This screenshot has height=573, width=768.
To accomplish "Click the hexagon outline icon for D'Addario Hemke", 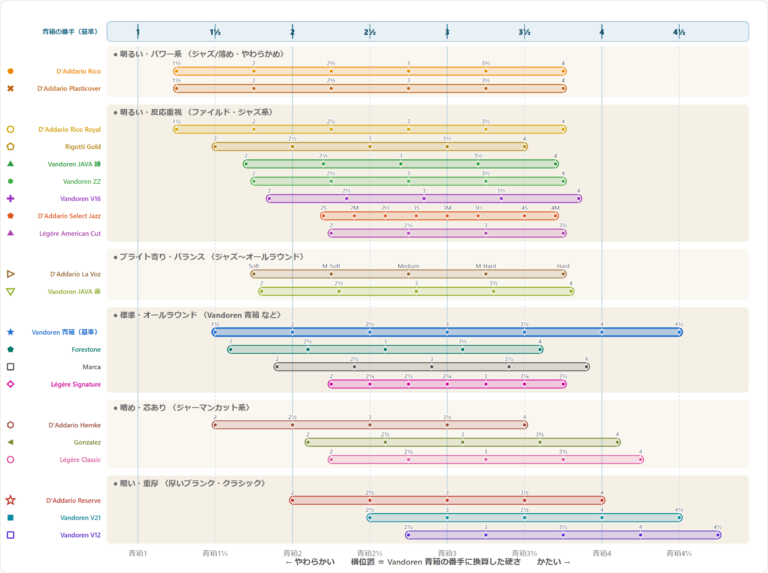I will click(10, 425).
